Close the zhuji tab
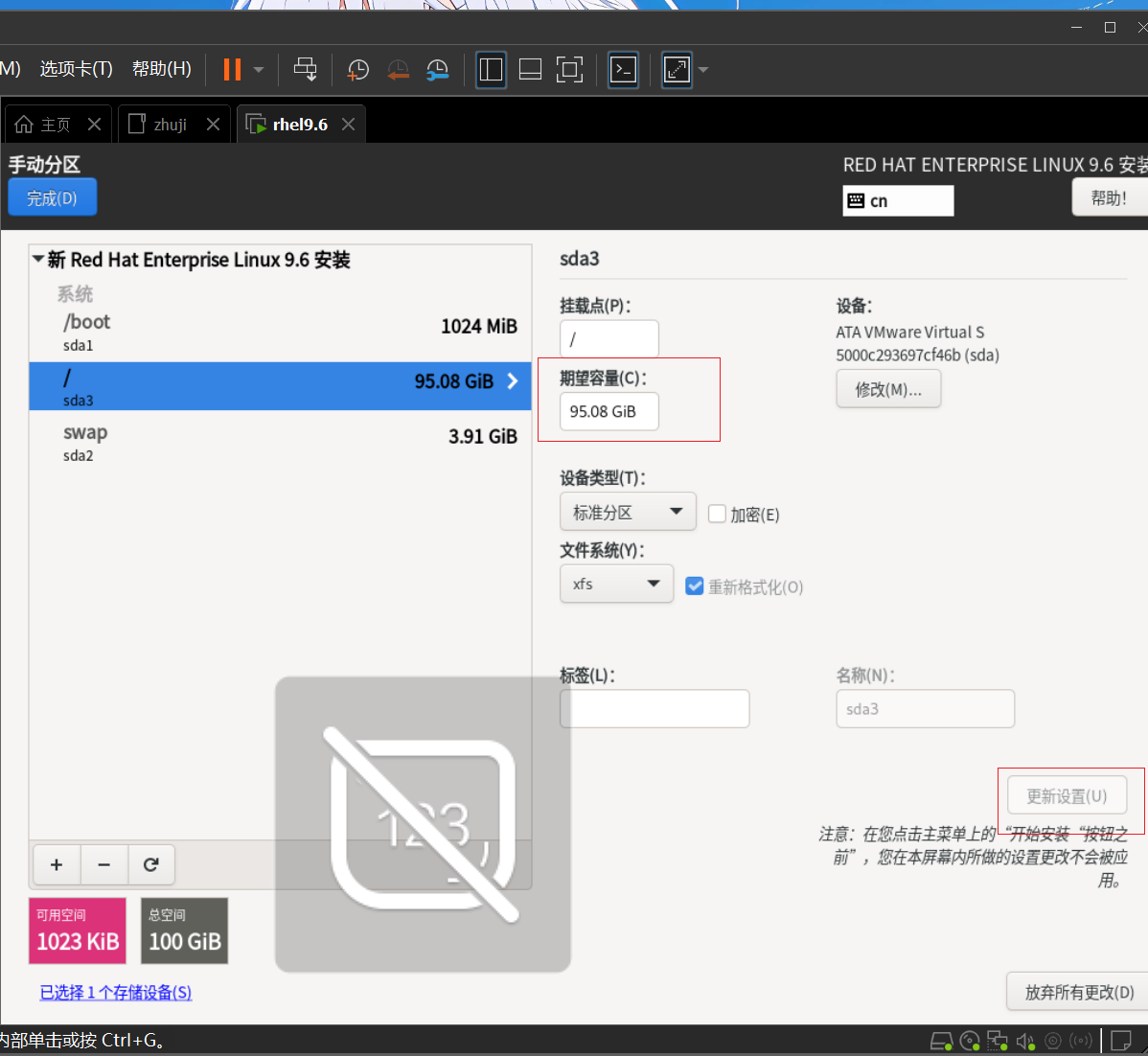The width and height of the screenshot is (1148, 1056). coord(213,125)
